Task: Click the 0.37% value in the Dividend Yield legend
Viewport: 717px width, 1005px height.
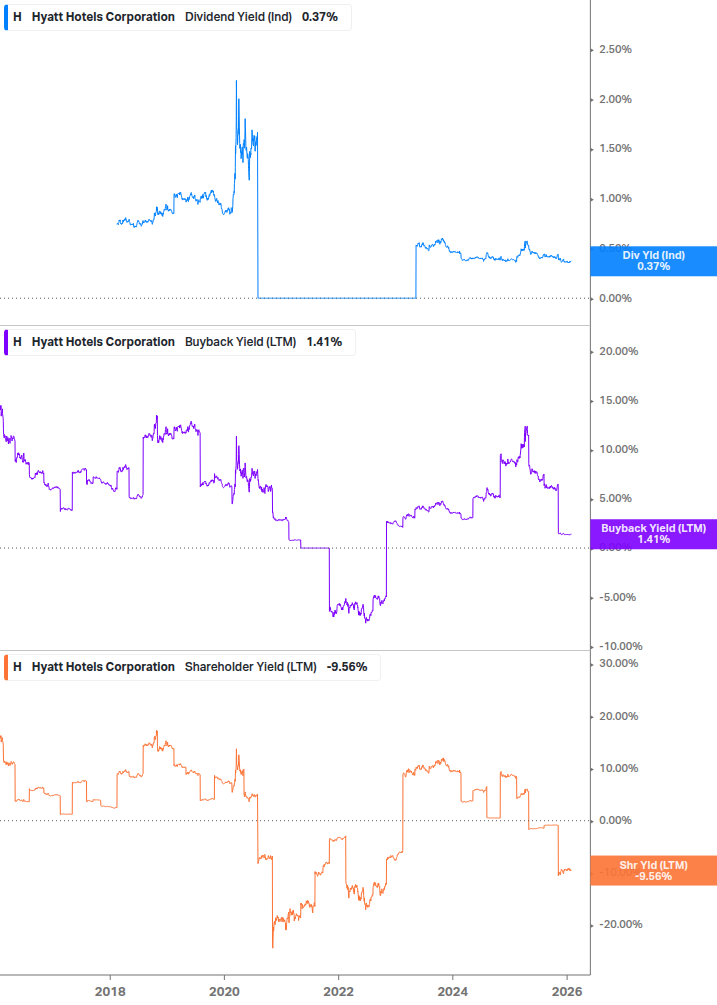Action: [320, 17]
